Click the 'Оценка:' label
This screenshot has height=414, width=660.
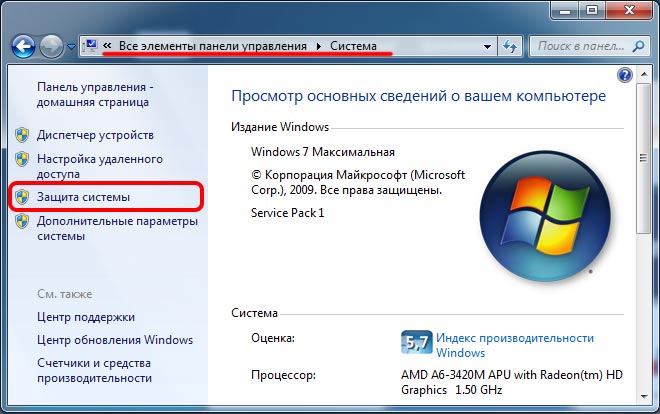(273, 338)
